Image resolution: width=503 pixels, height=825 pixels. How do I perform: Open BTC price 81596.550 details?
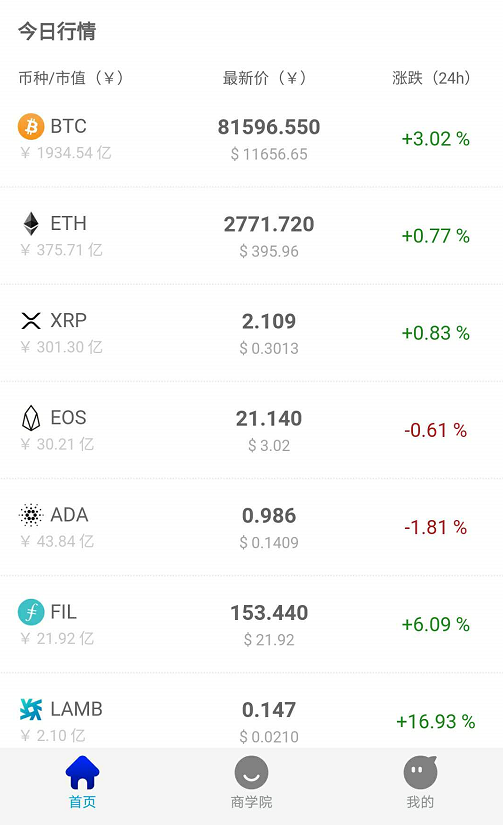pyautogui.click(x=269, y=127)
